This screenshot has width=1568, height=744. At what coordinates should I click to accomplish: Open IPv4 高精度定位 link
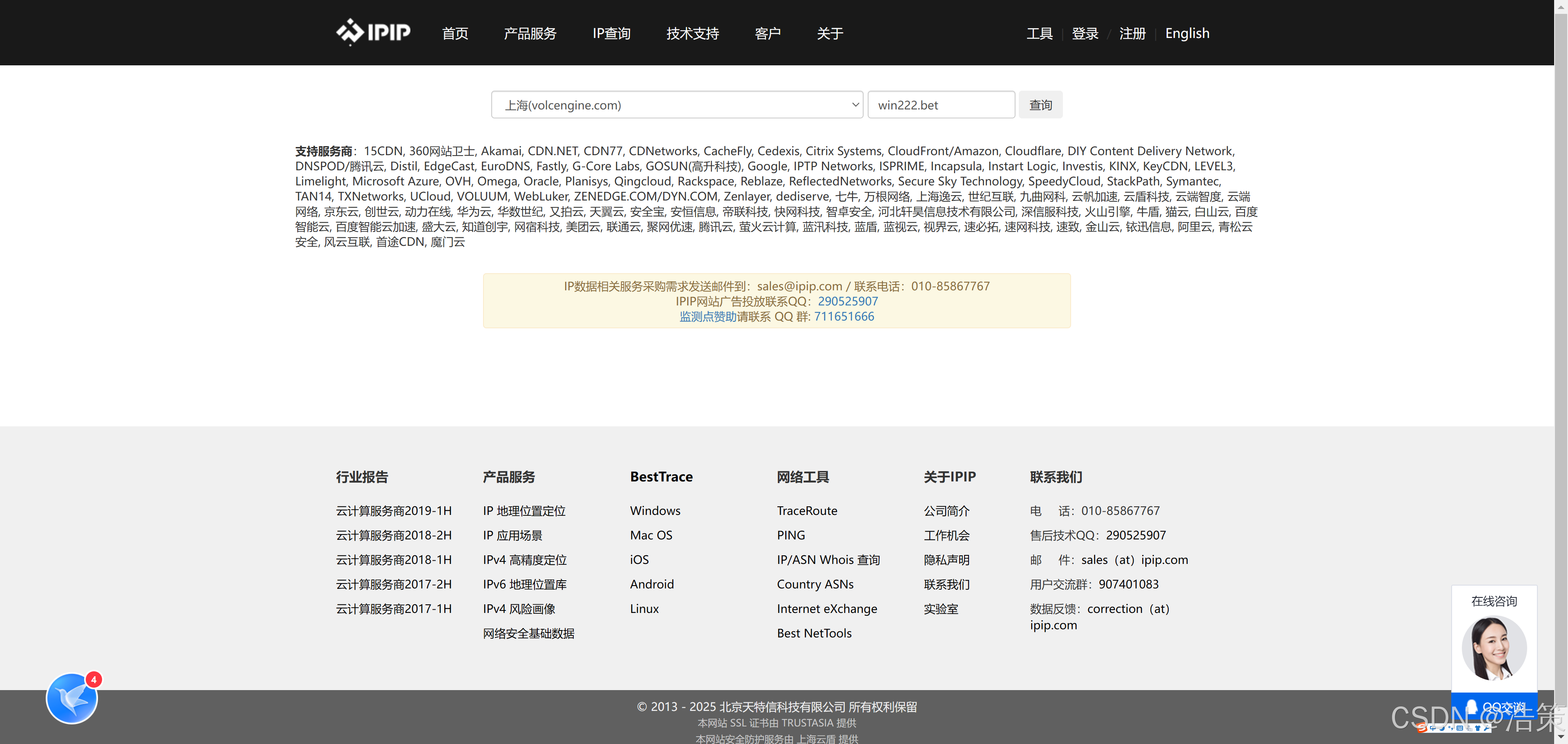(x=525, y=559)
